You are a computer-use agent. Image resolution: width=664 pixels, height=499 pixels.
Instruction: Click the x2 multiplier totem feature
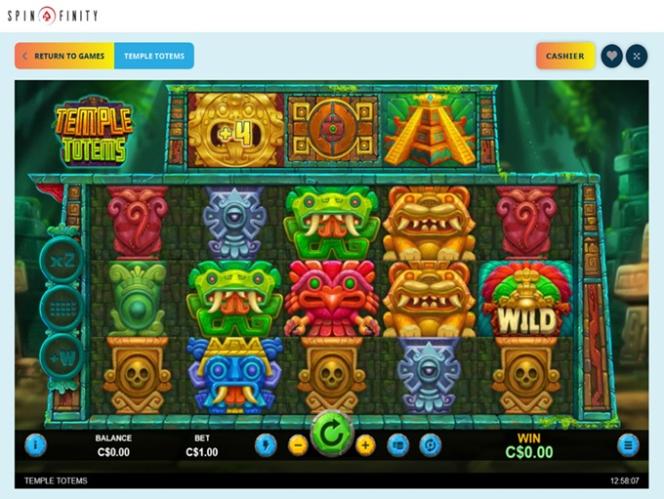click(62, 260)
